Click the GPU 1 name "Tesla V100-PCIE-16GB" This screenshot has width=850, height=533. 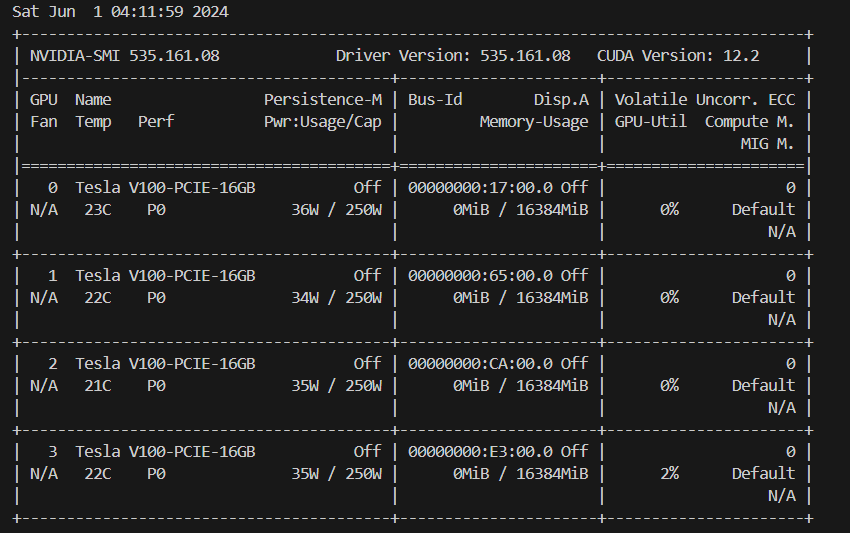pos(165,275)
